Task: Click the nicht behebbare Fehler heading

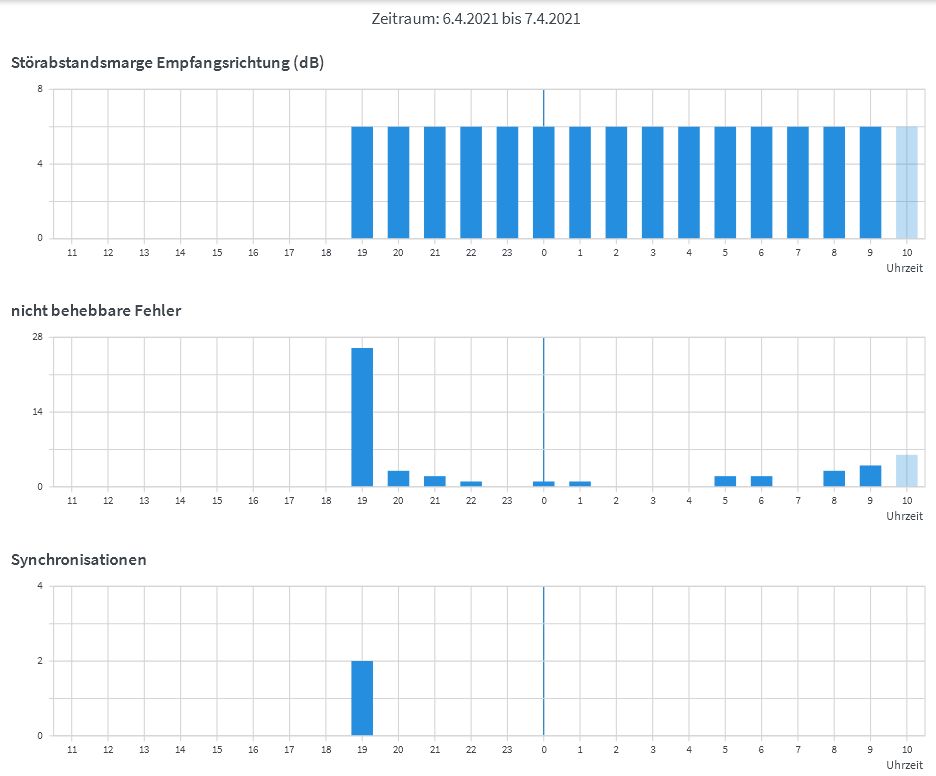Action: click(96, 311)
